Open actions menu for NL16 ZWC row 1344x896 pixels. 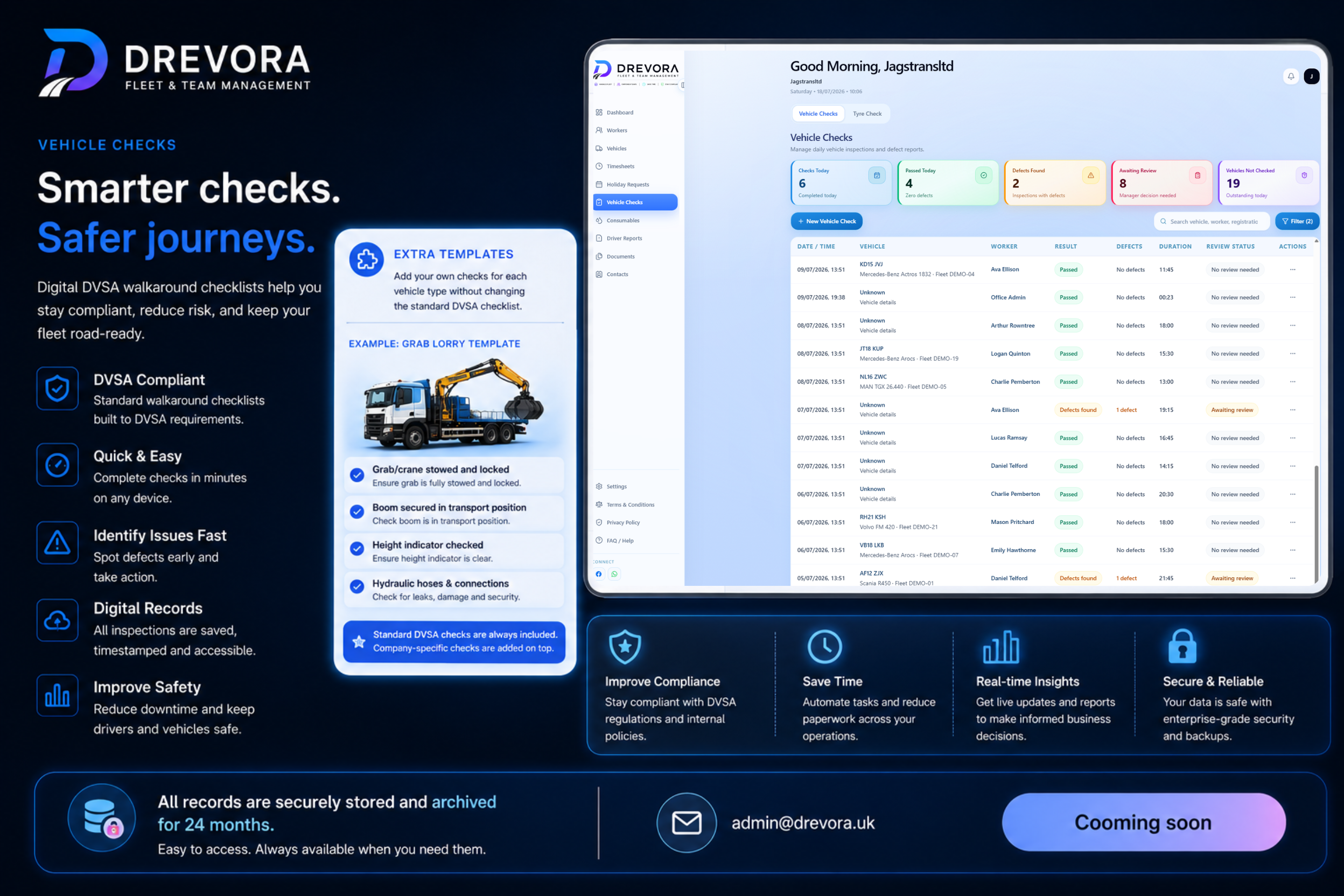(1292, 382)
